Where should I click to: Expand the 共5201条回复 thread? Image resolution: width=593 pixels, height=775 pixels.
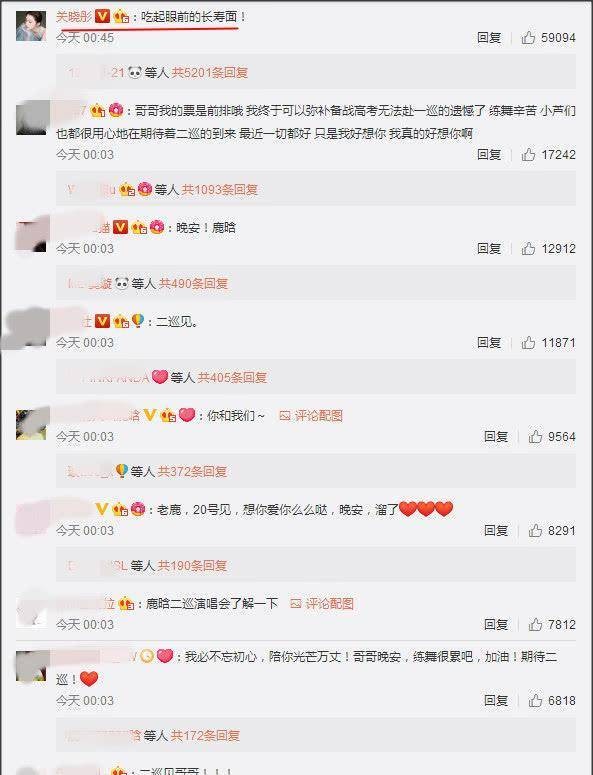210,73
